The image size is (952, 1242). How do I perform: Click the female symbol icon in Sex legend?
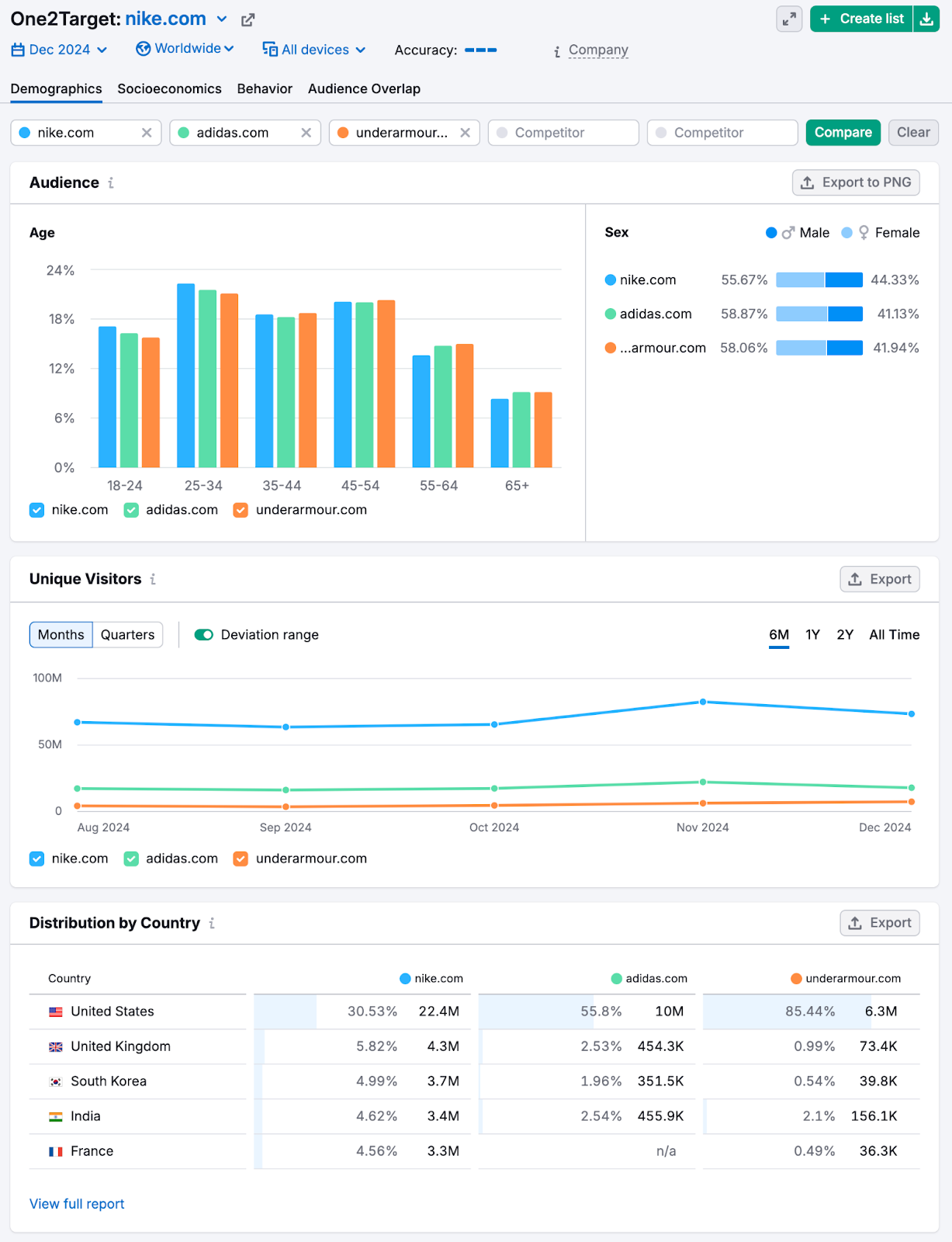click(864, 233)
